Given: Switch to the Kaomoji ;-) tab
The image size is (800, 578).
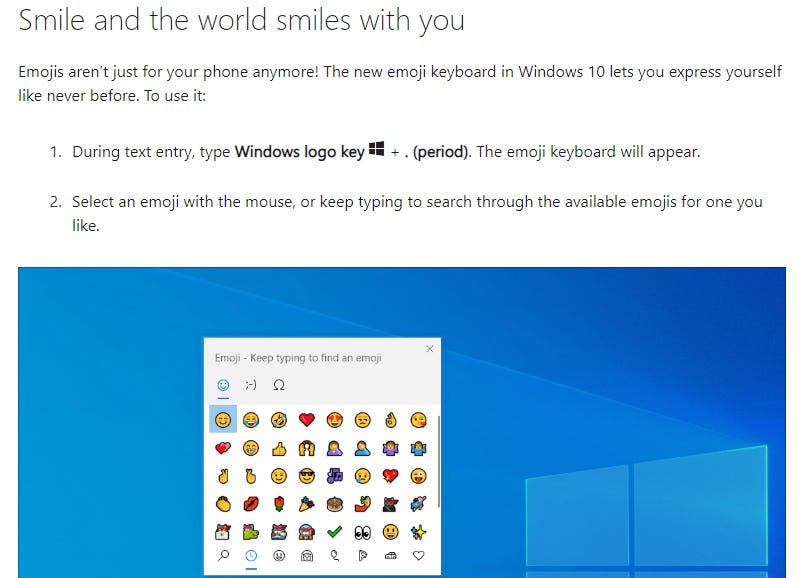Looking at the screenshot, I should [x=251, y=385].
